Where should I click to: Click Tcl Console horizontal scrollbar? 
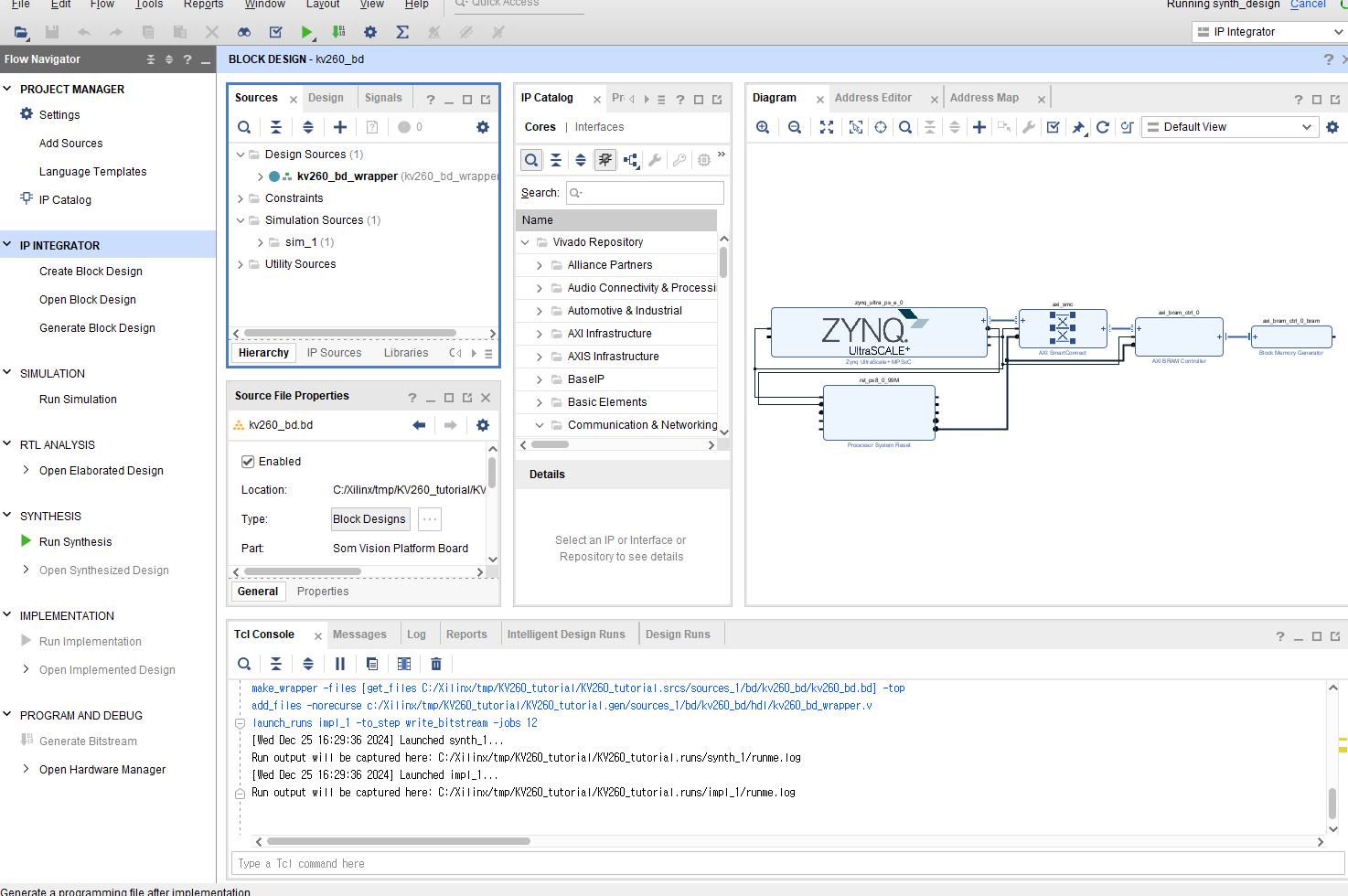399,841
